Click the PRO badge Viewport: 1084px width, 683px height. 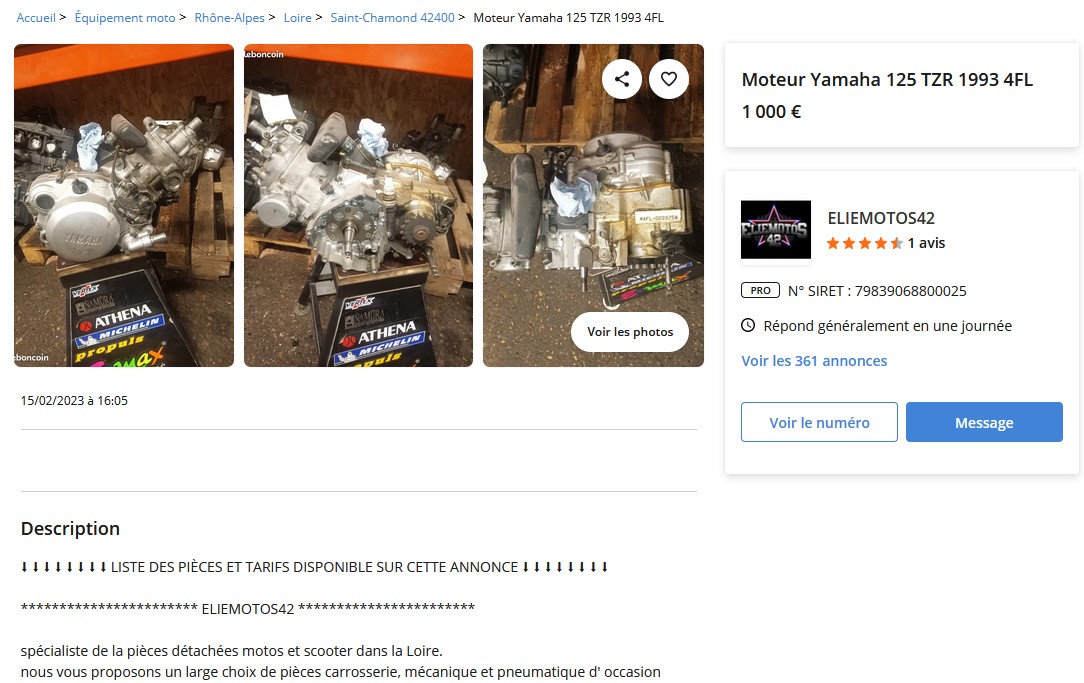(760, 290)
